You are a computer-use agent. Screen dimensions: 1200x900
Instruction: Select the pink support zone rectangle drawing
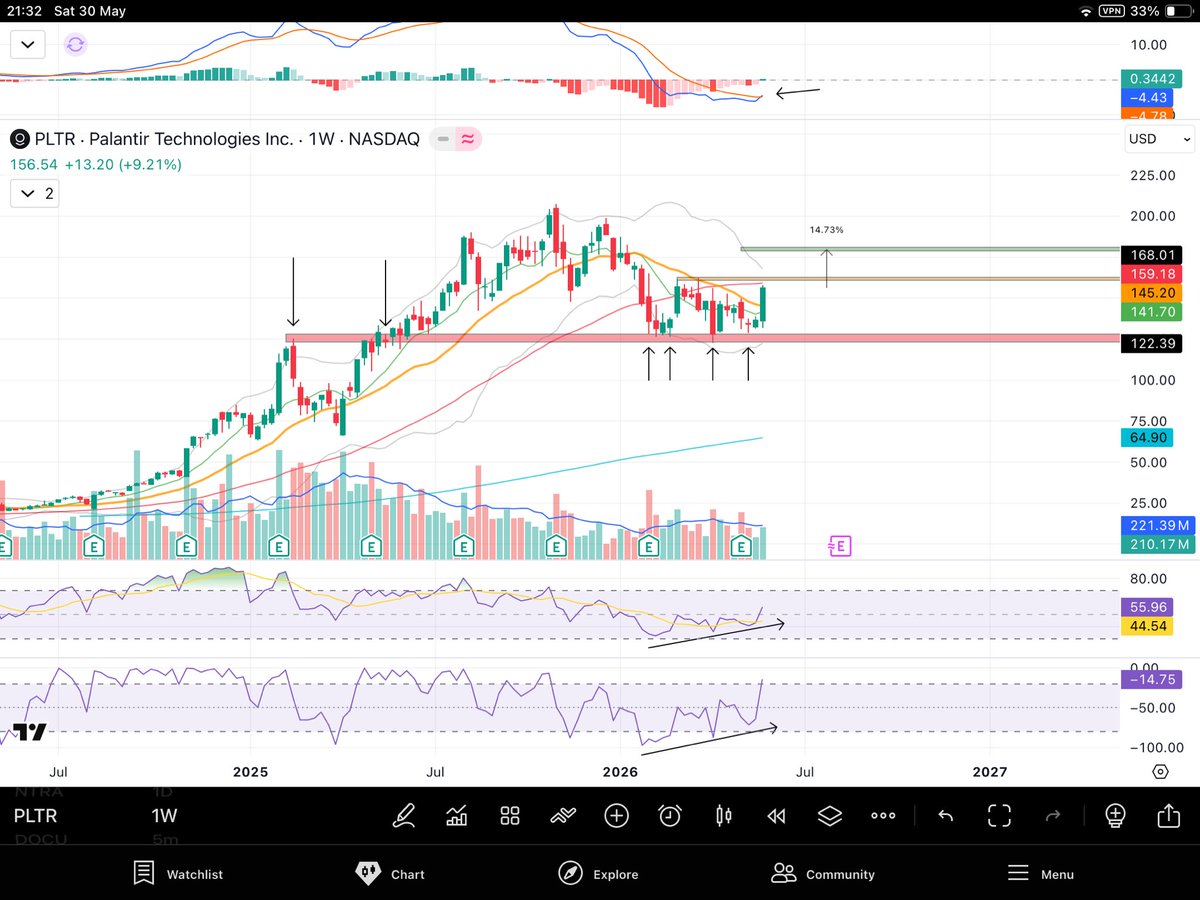click(x=703, y=338)
